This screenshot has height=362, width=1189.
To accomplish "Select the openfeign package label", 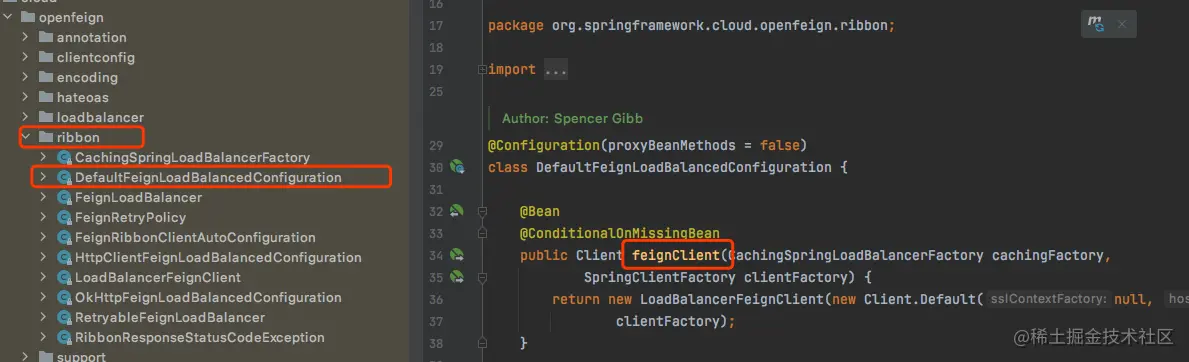I will 71,17.
